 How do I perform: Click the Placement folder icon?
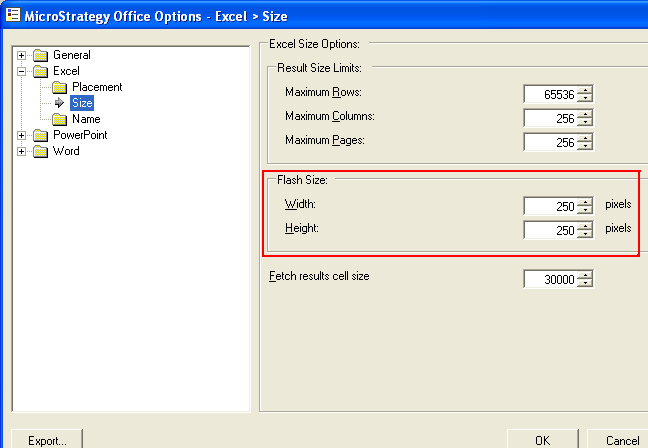click(60, 87)
